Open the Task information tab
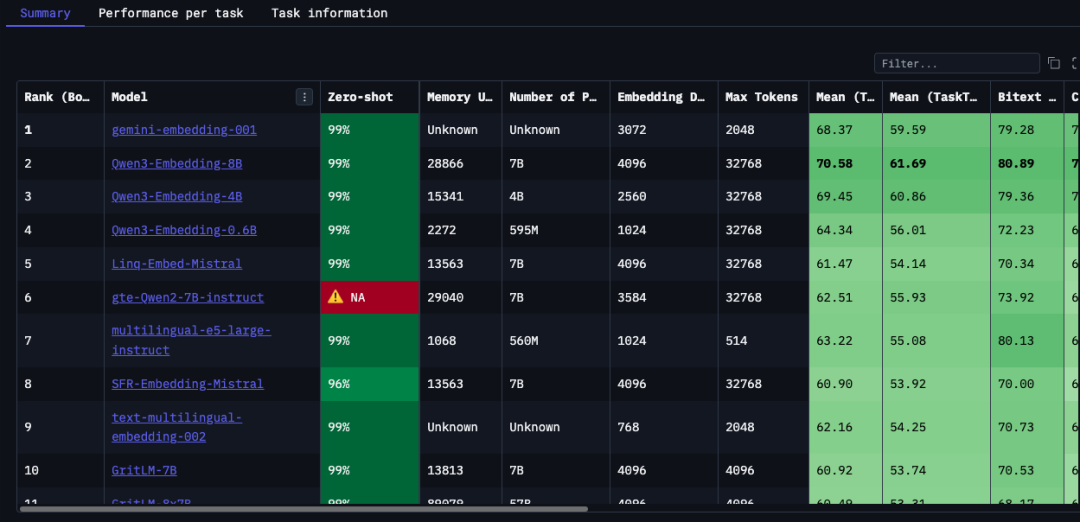This screenshot has height=522, width=1080. click(329, 13)
